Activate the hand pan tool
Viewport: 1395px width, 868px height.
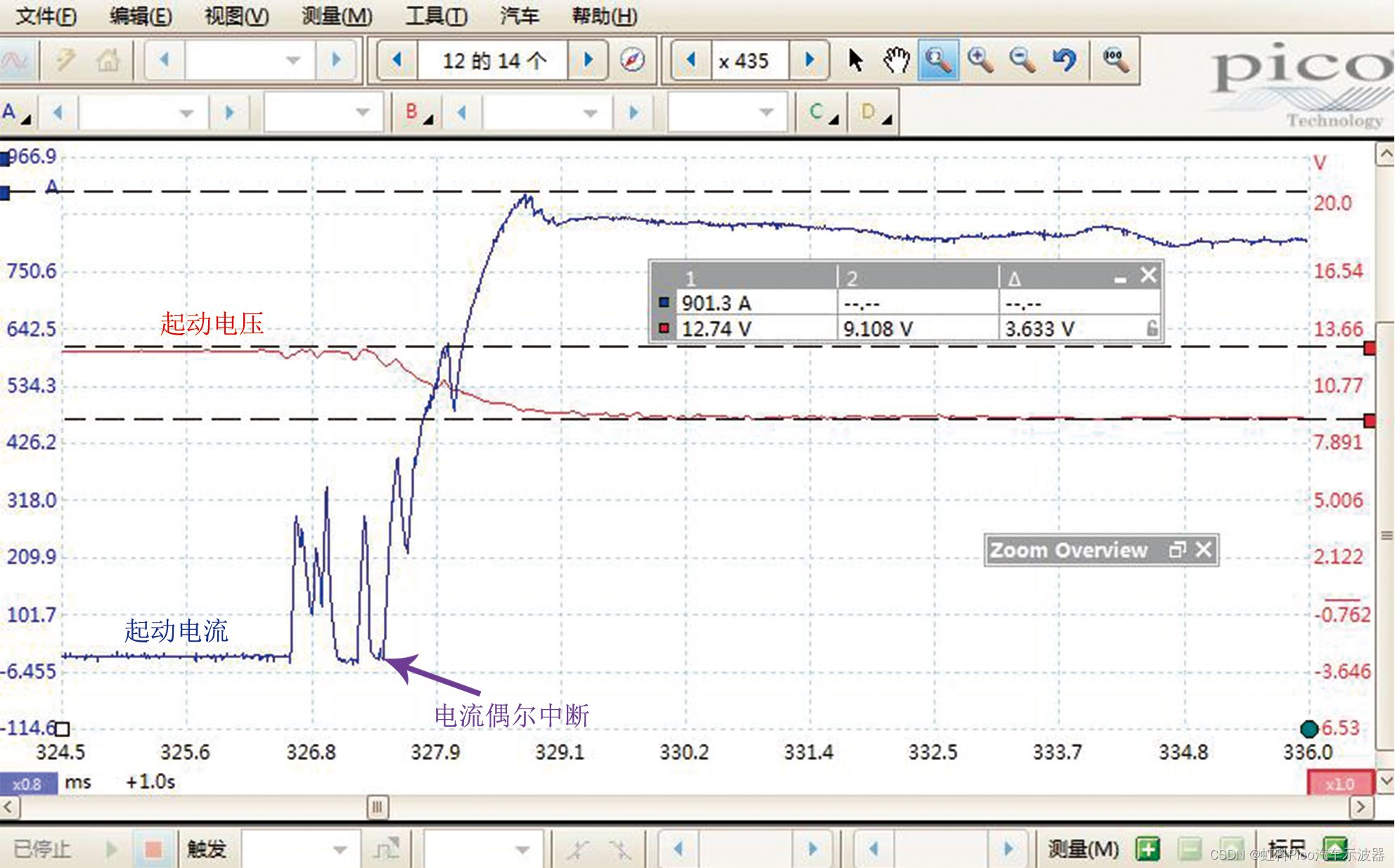click(896, 60)
